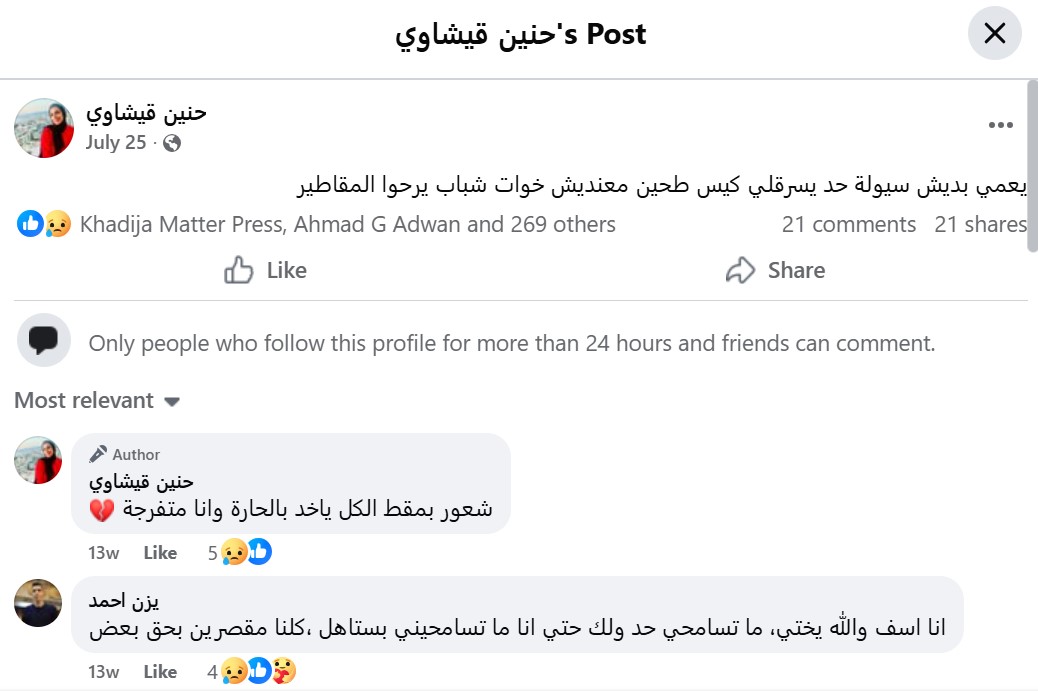Click the public globe audience icon
This screenshot has width=1038, height=691.
point(172,143)
